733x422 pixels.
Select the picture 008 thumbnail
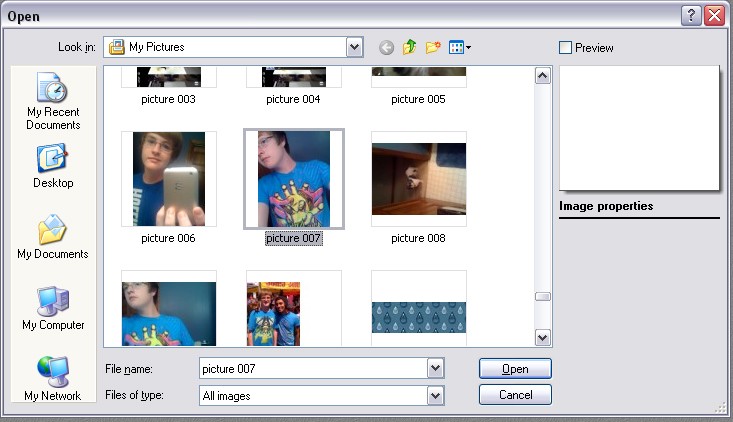pos(419,179)
